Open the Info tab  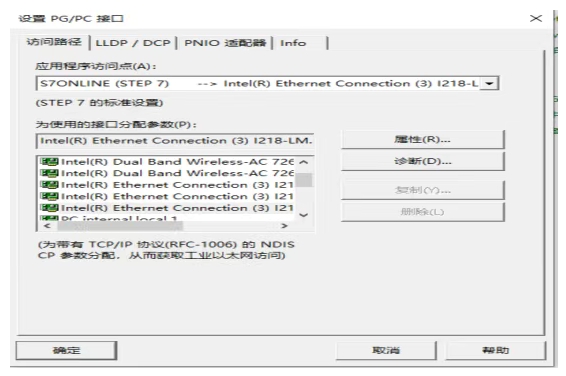[293, 43]
